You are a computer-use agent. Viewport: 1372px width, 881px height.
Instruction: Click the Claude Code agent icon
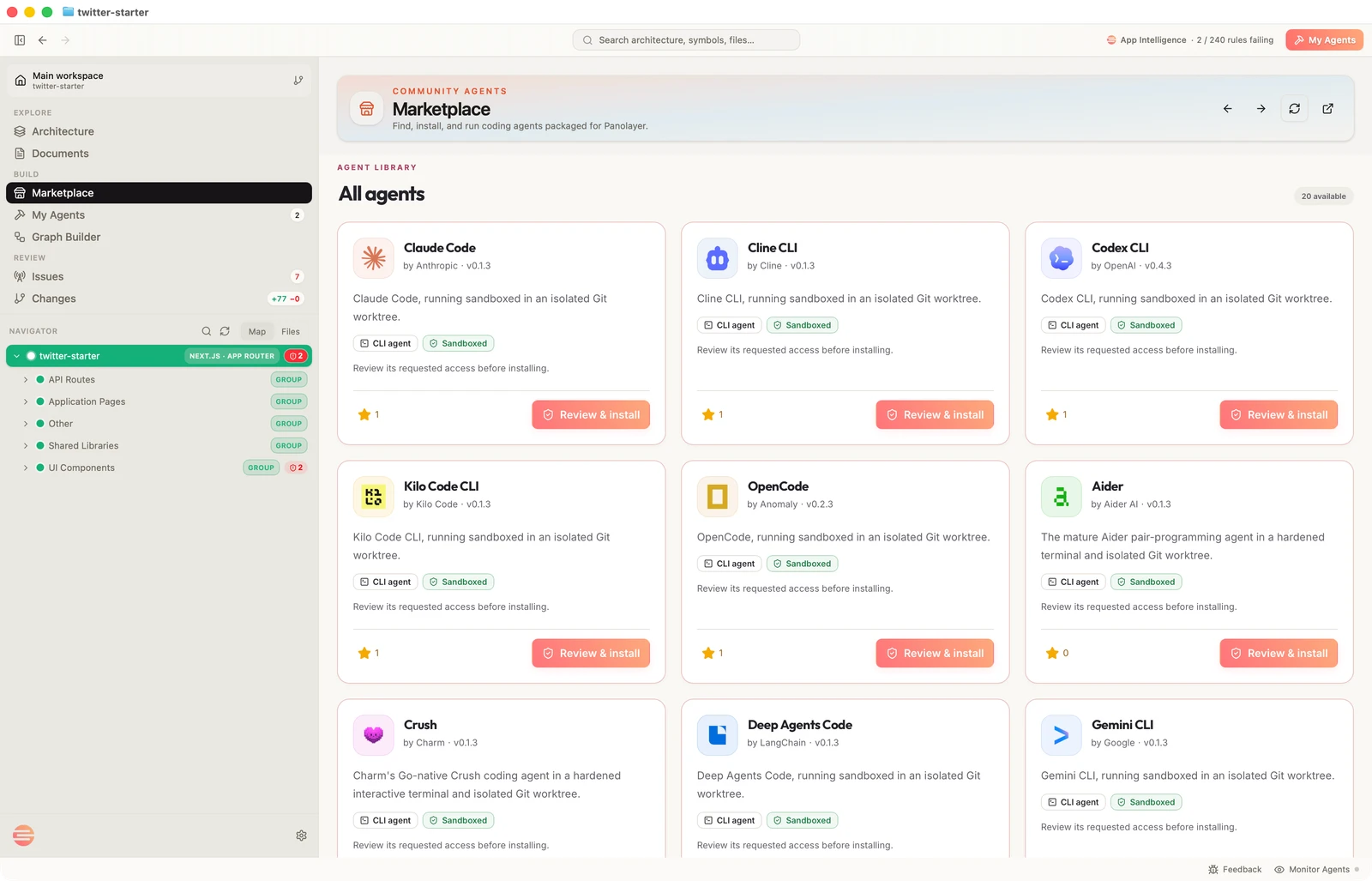point(374,258)
